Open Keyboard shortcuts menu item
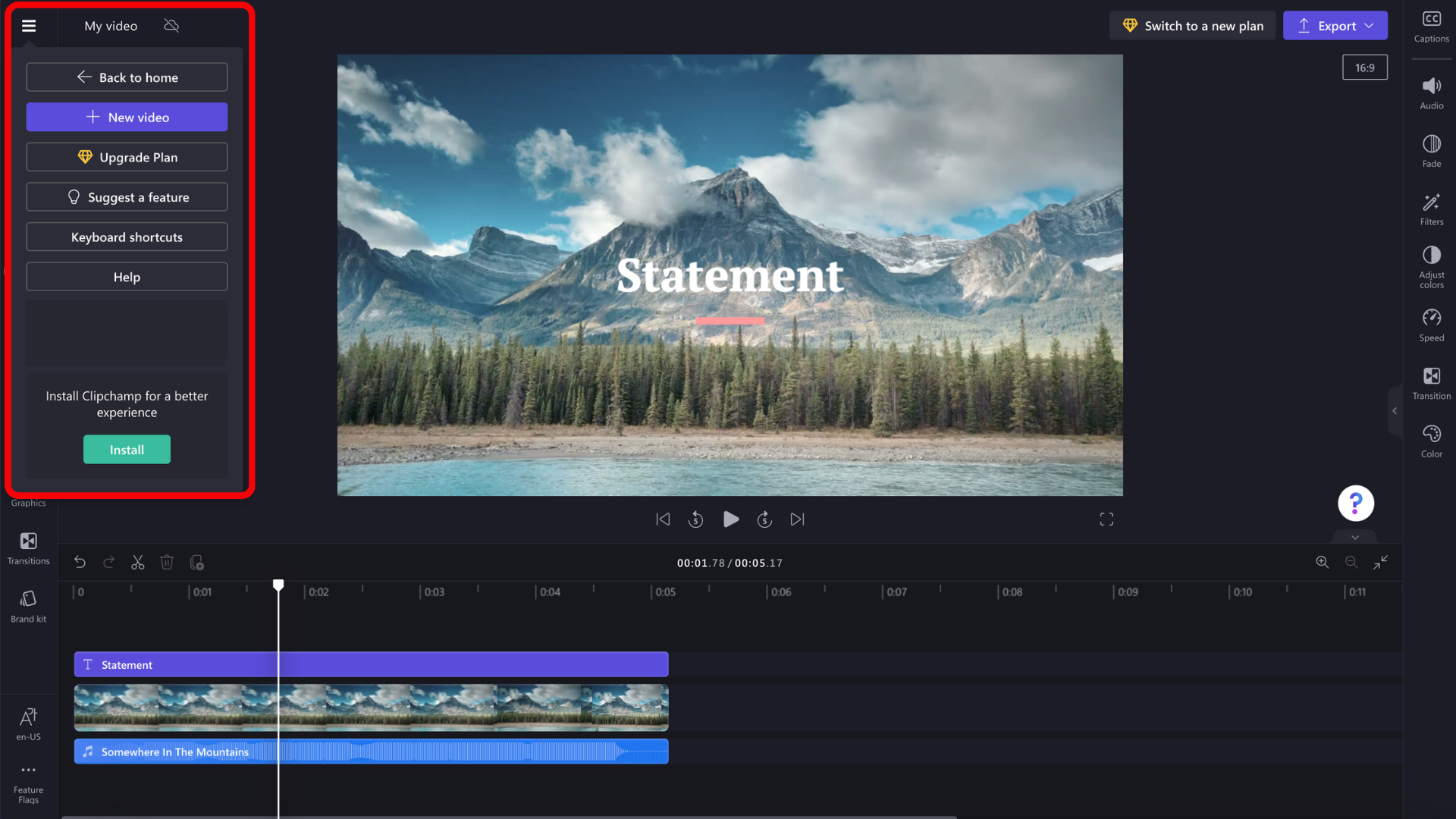Viewport: 1456px width, 819px height. [x=127, y=237]
